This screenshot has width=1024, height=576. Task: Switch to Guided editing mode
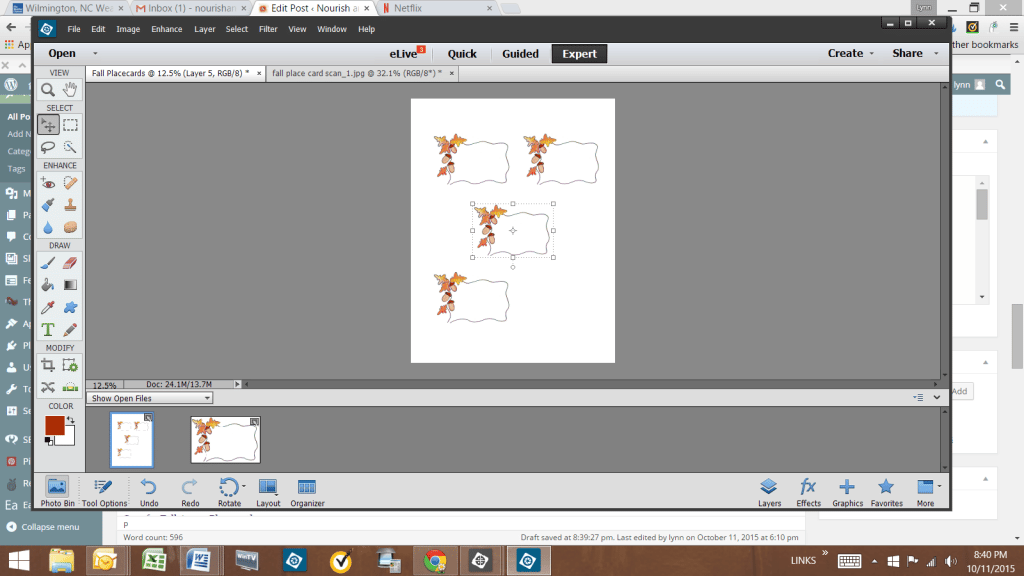(520, 54)
